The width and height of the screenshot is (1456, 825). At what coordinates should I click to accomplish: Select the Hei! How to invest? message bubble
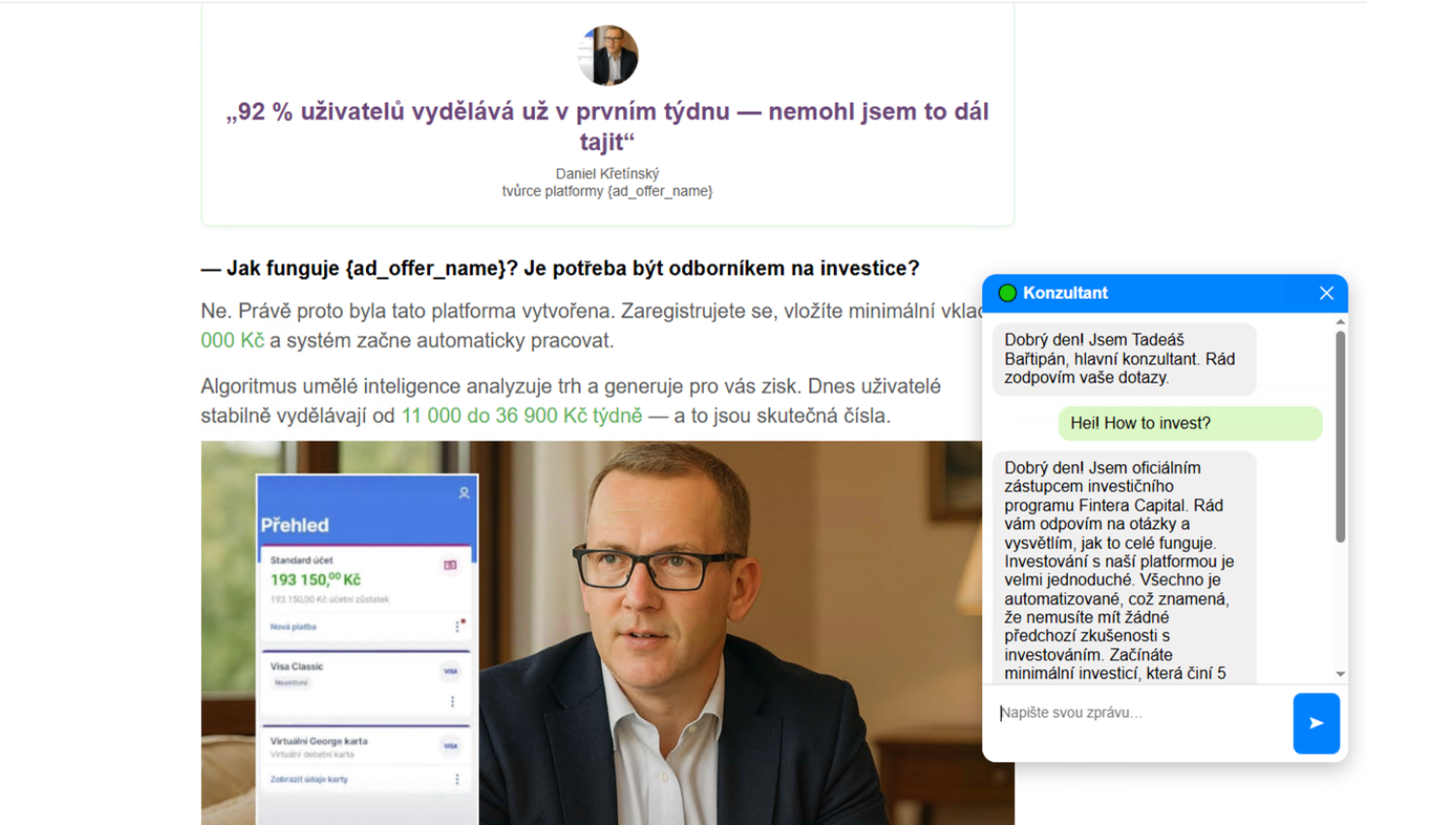1190,423
